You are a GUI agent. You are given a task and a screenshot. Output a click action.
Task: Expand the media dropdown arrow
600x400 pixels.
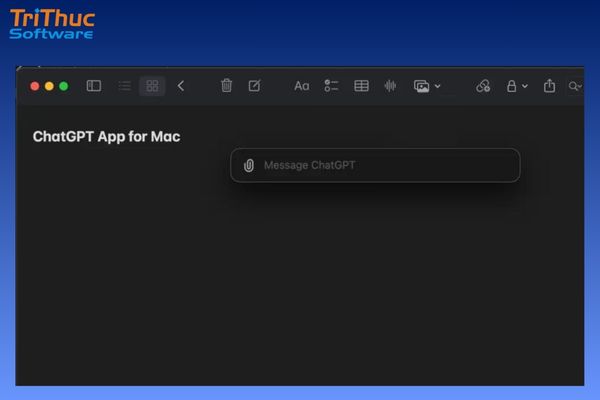(437, 86)
